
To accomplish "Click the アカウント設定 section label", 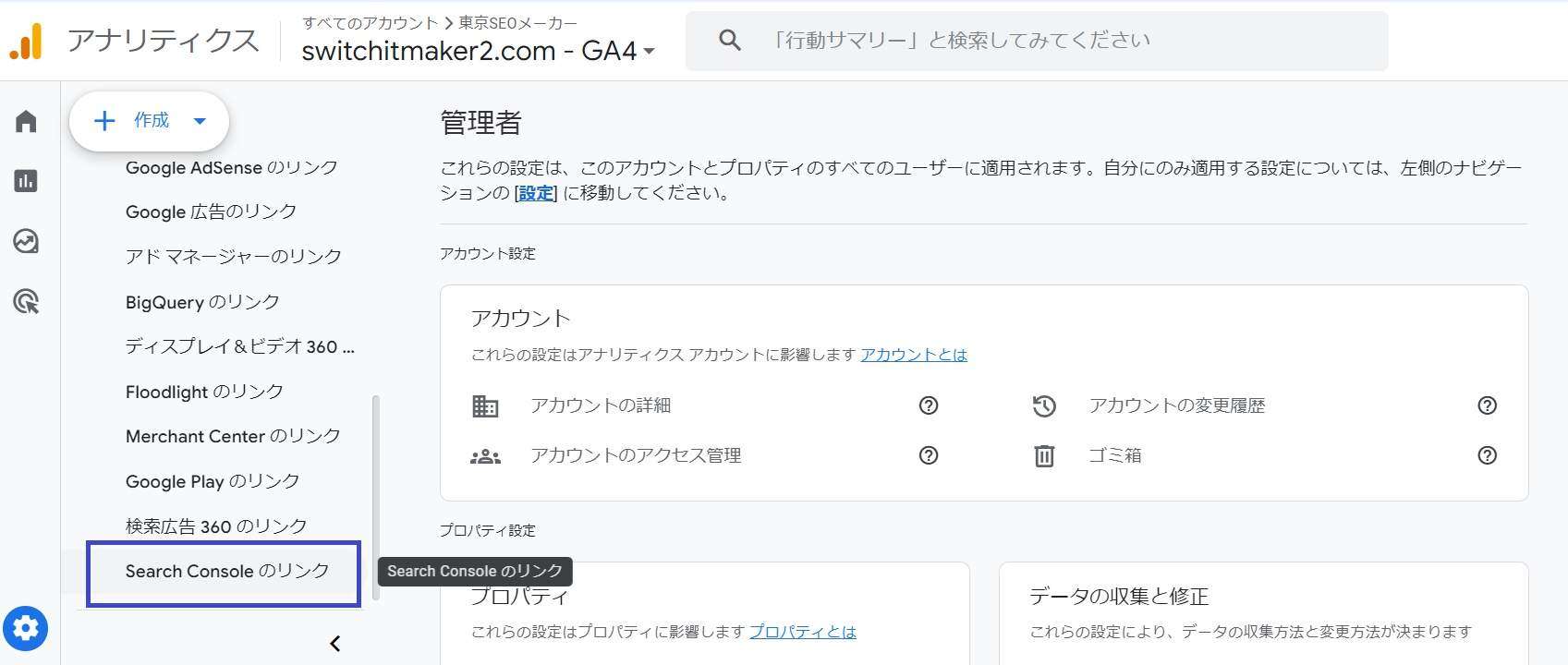I will pyautogui.click(x=487, y=253).
